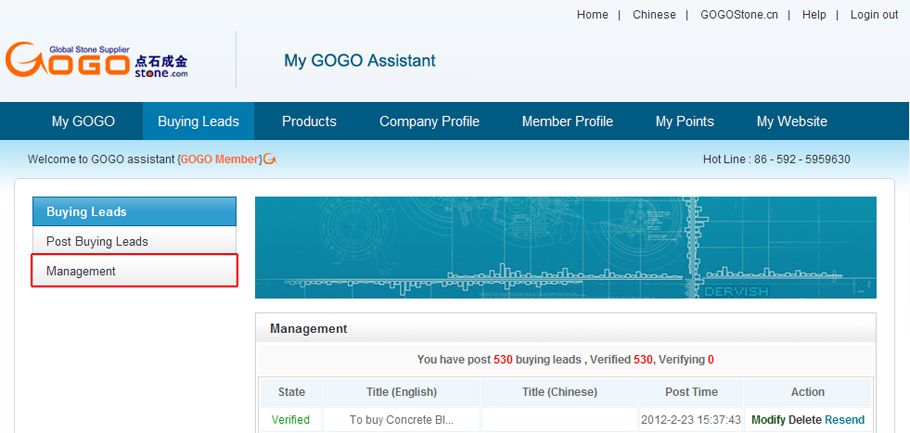Open the Home link in top bar
The width and height of the screenshot is (910, 433).
click(592, 15)
